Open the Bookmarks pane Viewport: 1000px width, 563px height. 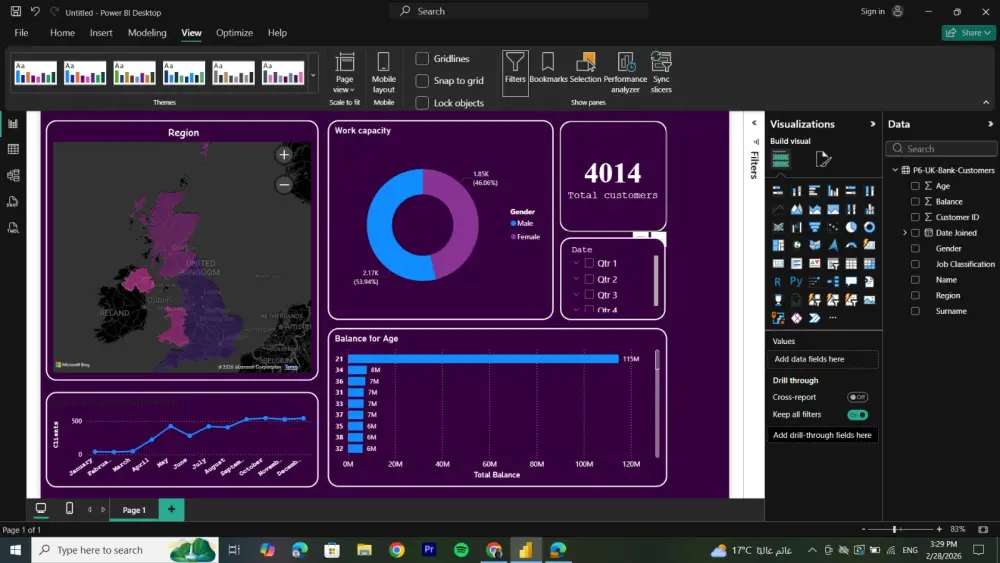click(548, 68)
